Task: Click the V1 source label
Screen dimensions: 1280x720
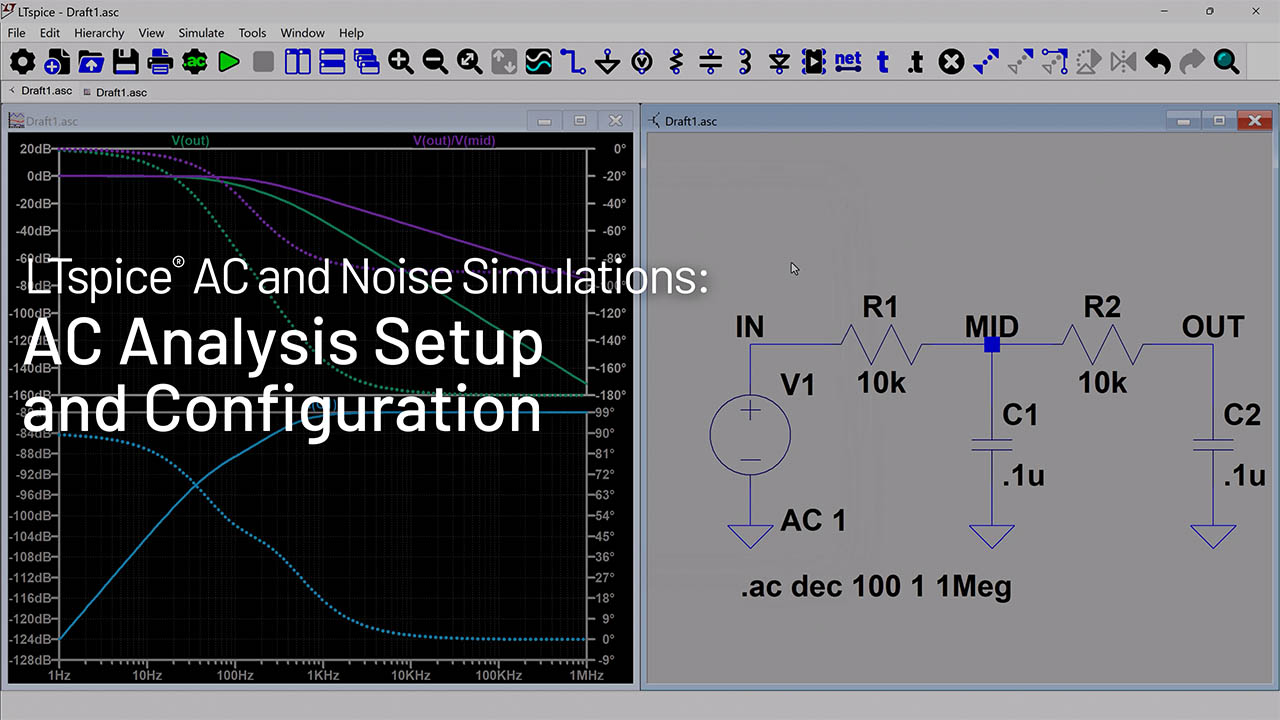Action: click(x=798, y=385)
